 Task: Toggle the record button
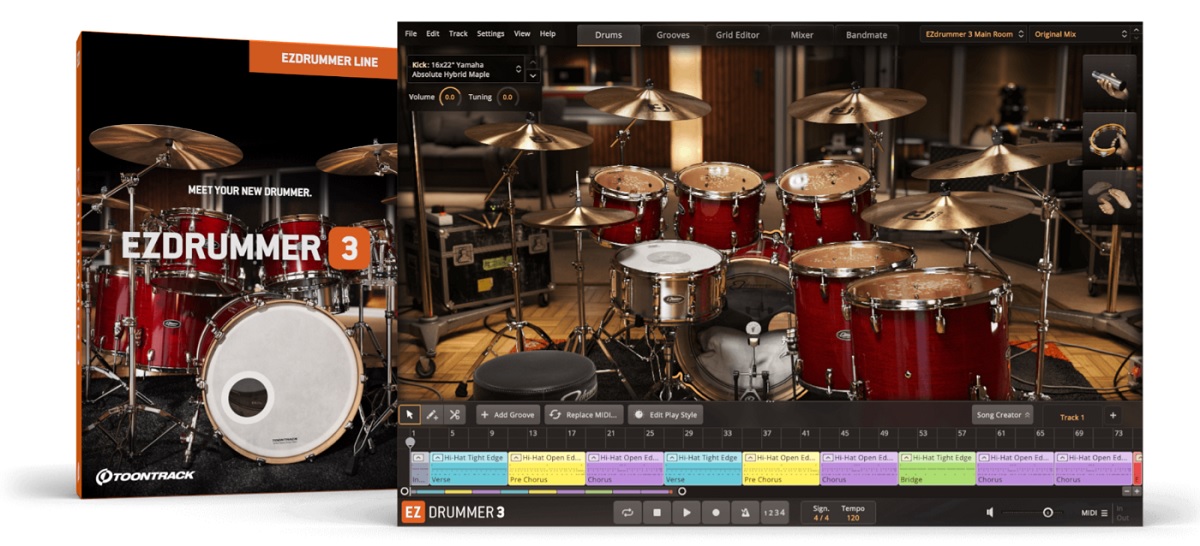pyautogui.click(x=716, y=512)
